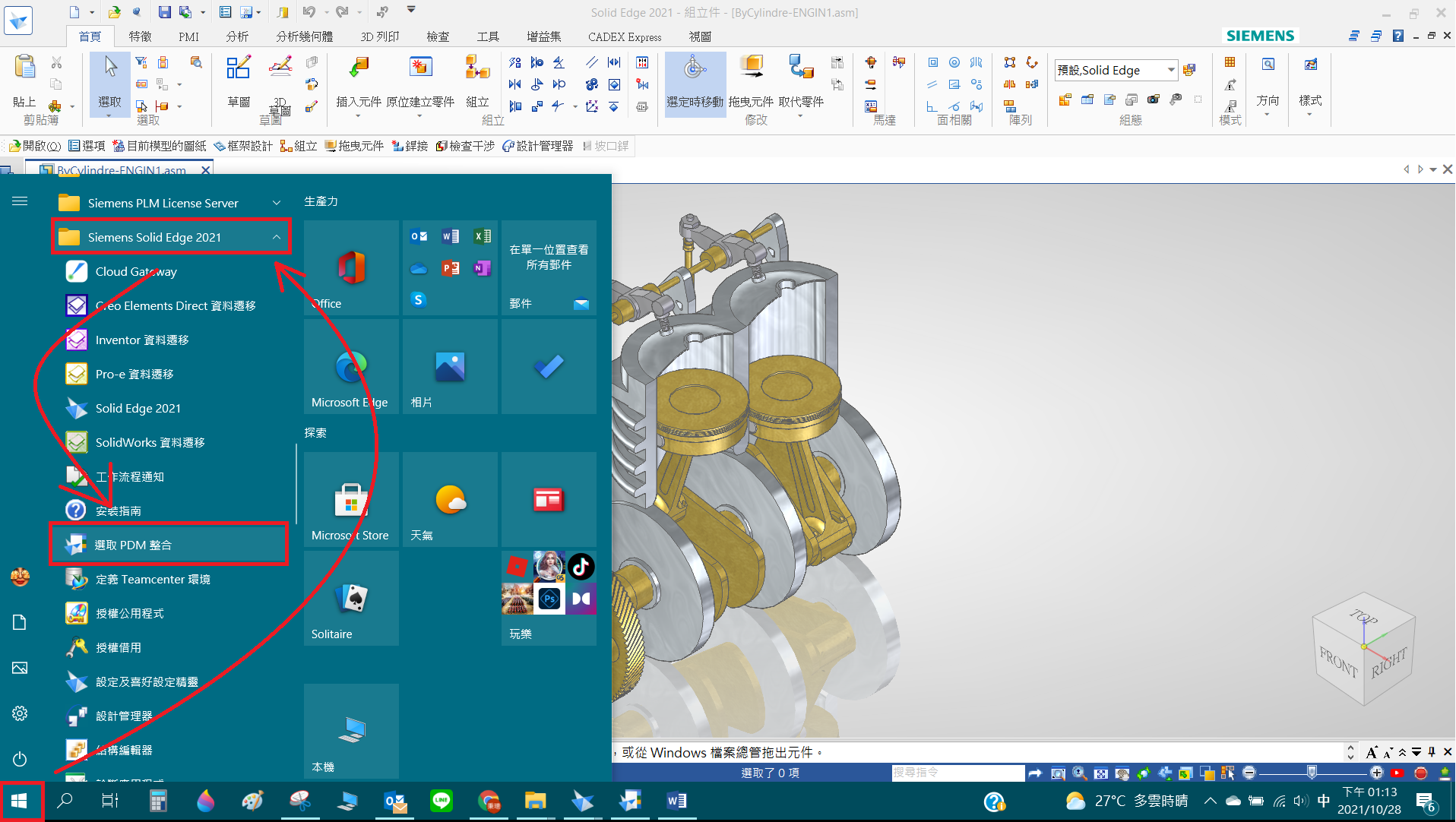Screen dimensions: 1456x822
Task: Switch to the 特徵 ribbon tab
Action: 140,36
